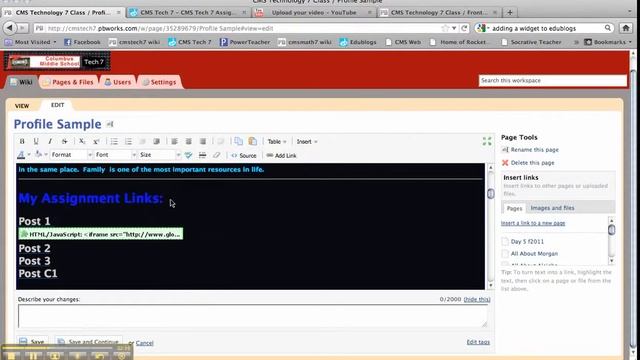
Task: Click the editor vertical scrollbar thumb
Action: [491, 193]
